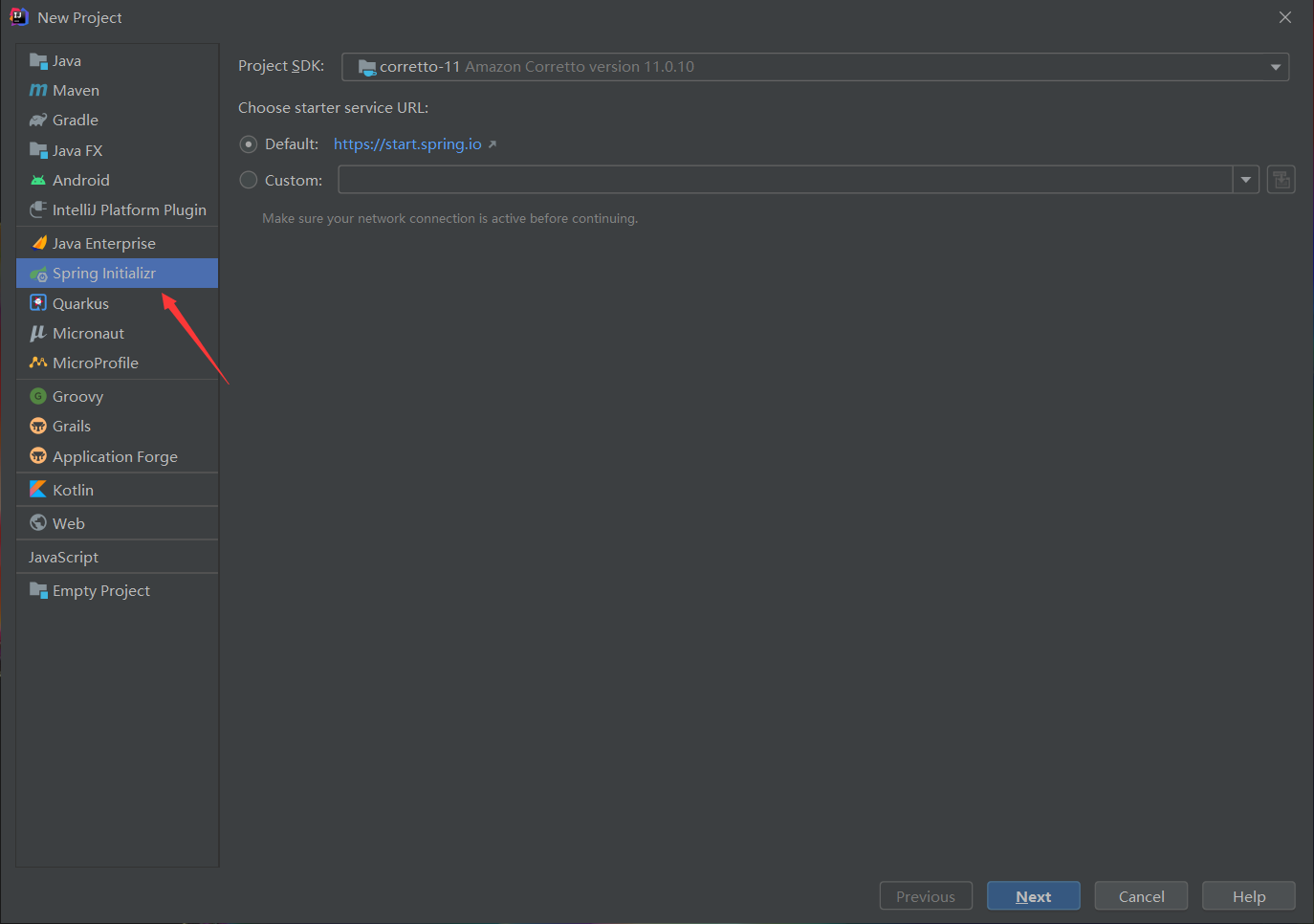Image resolution: width=1314 pixels, height=924 pixels.
Task: Click the Quarkus icon
Action: tap(38, 303)
